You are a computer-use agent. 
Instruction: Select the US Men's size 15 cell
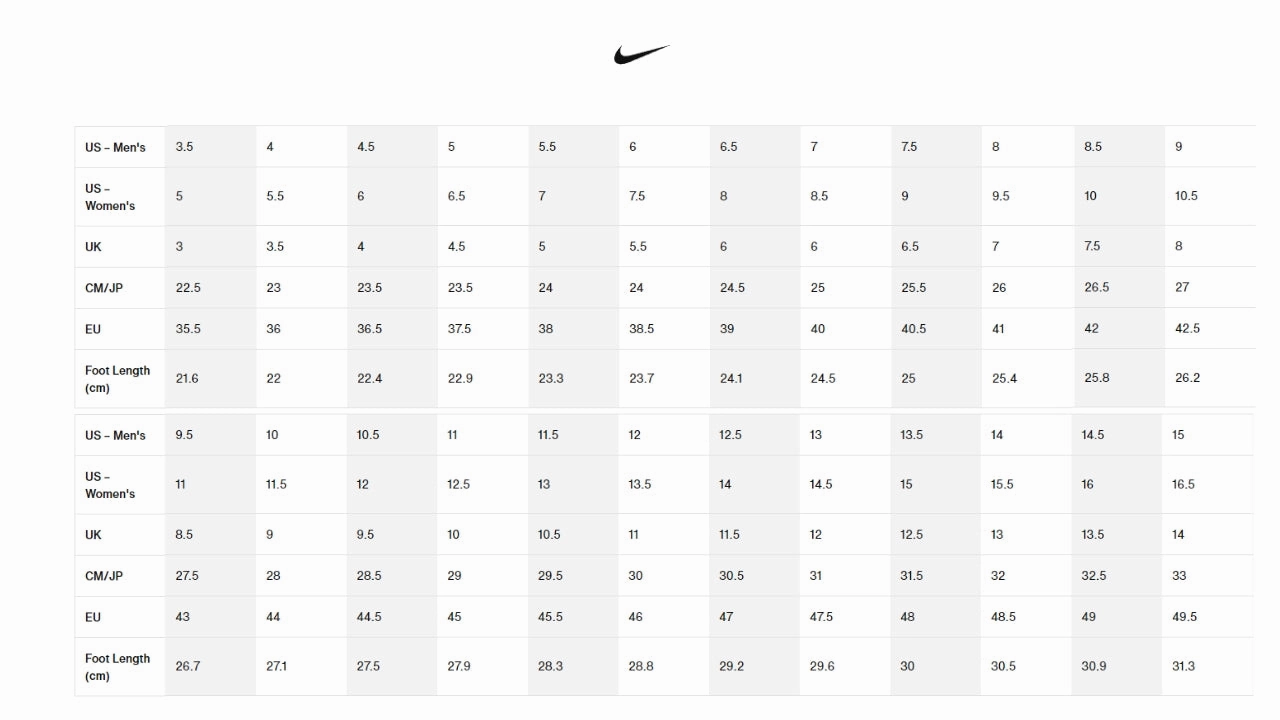tap(1178, 435)
